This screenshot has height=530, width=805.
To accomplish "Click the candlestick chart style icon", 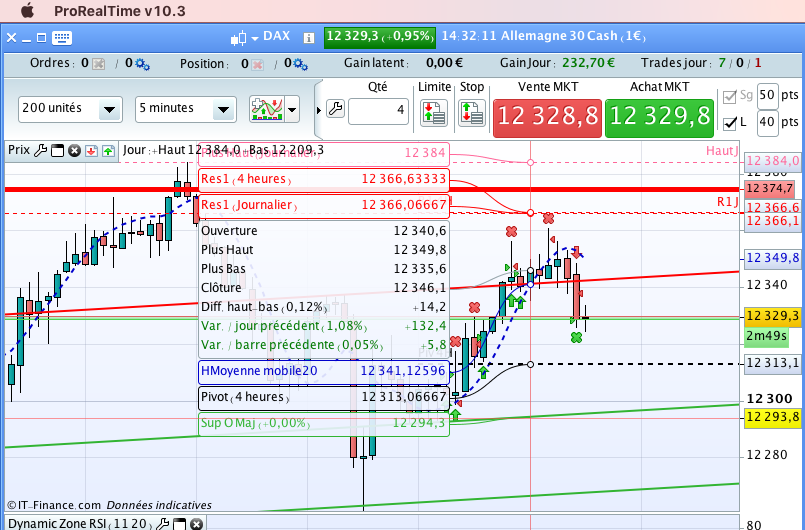I will [x=238, y=38].
